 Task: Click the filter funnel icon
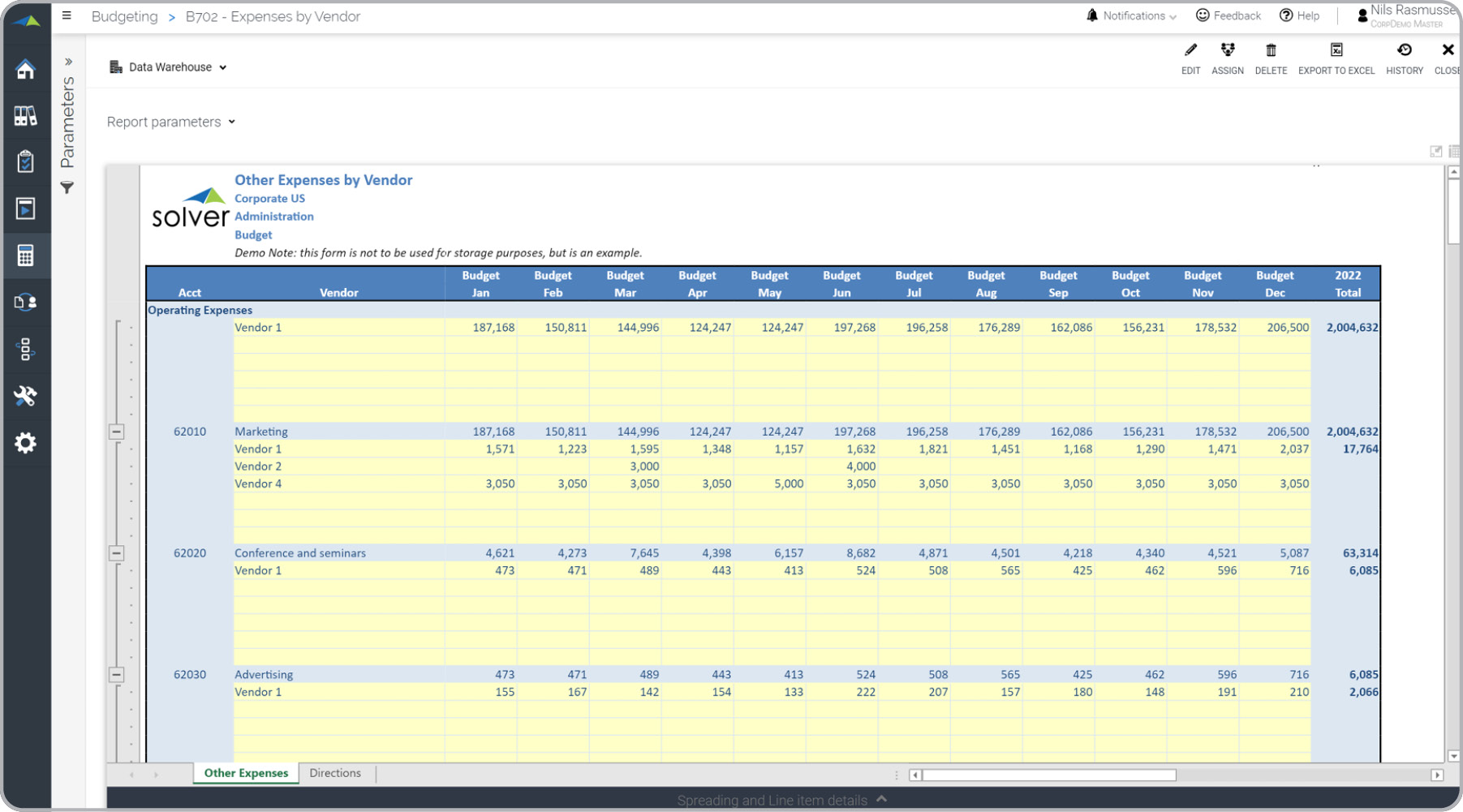(67, 187)
